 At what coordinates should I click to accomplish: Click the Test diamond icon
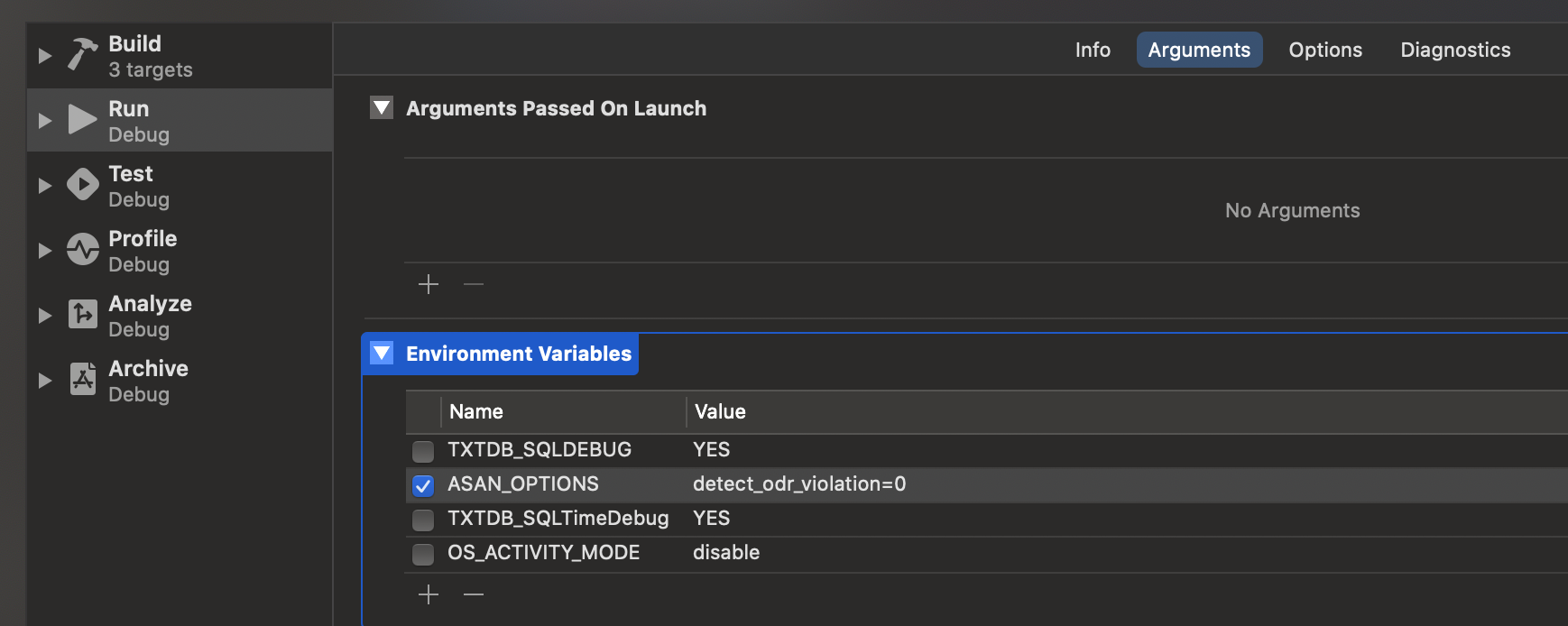tap(82, 185)
